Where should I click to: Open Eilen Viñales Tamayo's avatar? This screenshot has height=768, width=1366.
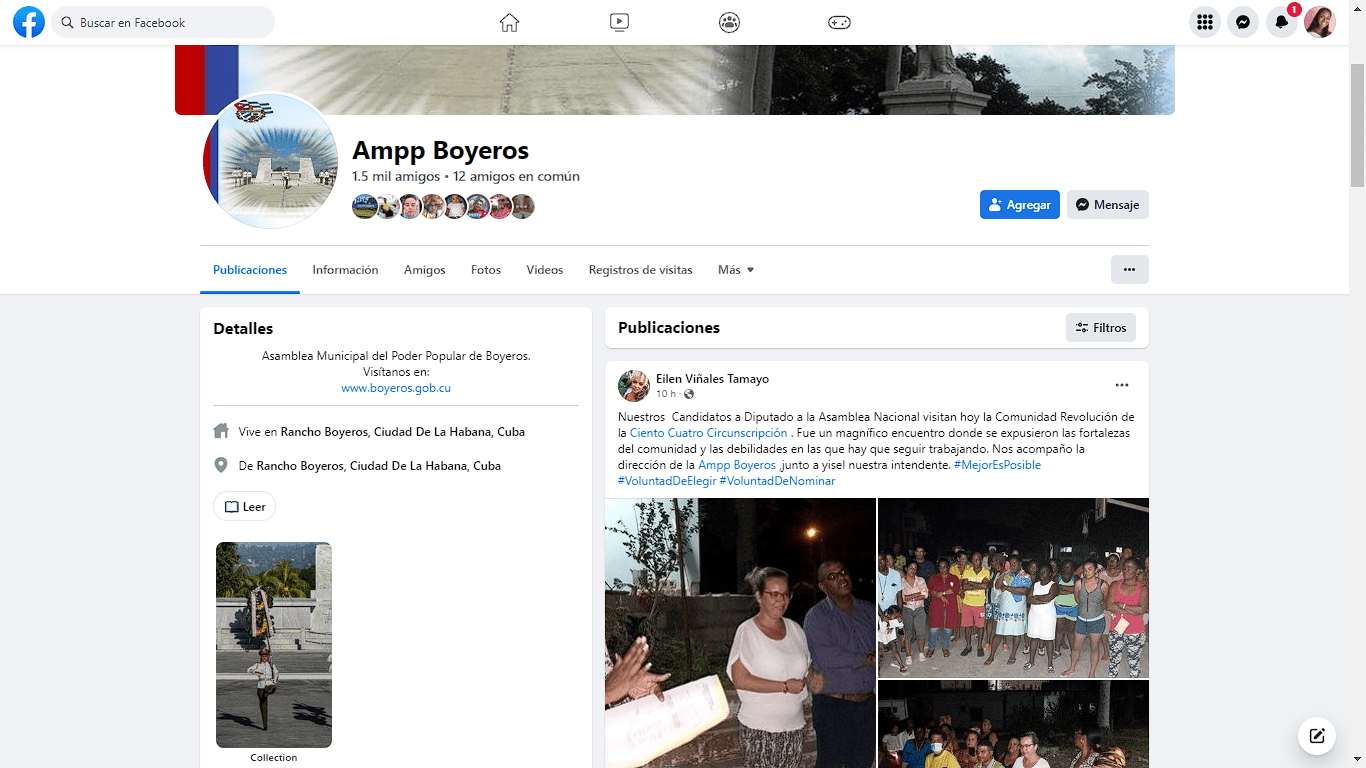634,386
